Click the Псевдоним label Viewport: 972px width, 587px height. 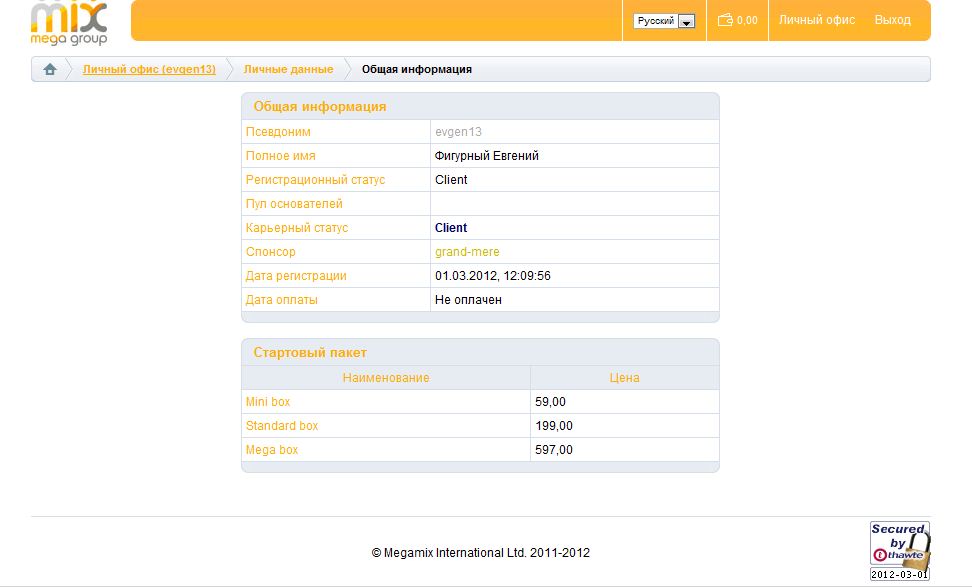click(x=278, y=131)
